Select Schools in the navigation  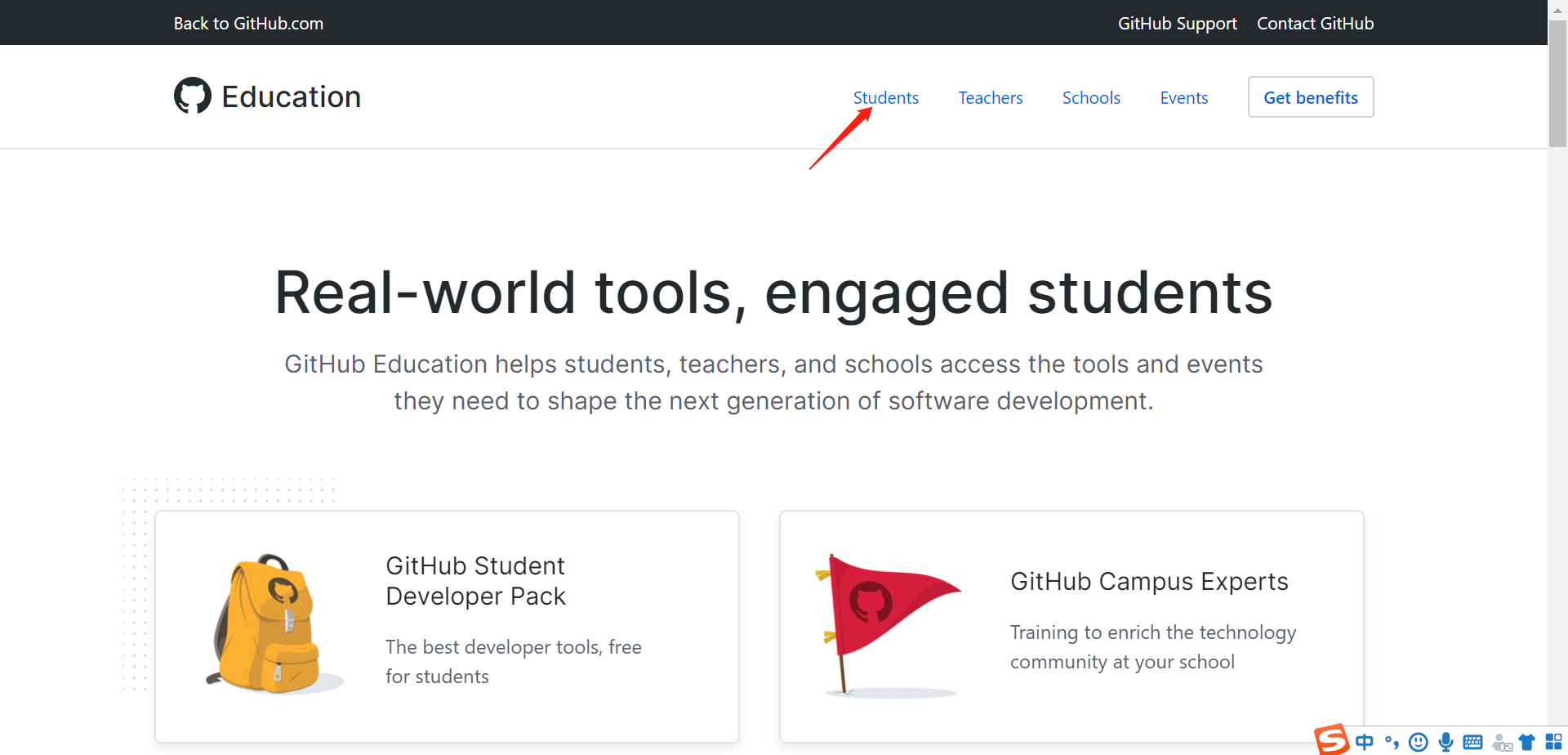click(1091, 98)
